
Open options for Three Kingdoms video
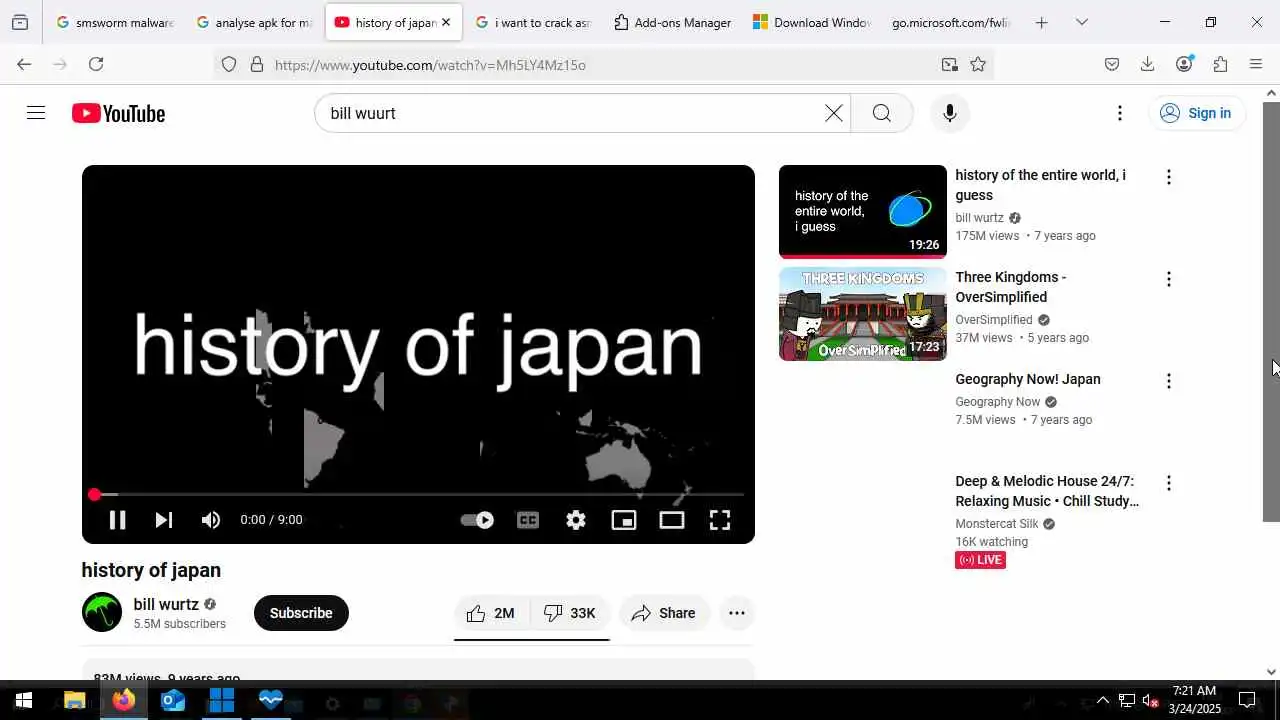(x=1168, y=279)
